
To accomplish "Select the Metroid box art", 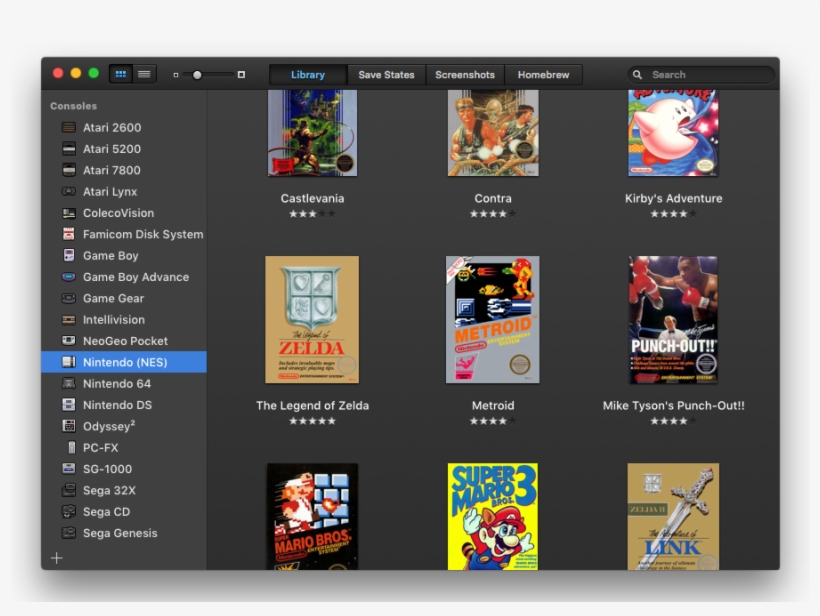I will coord(492,320).
